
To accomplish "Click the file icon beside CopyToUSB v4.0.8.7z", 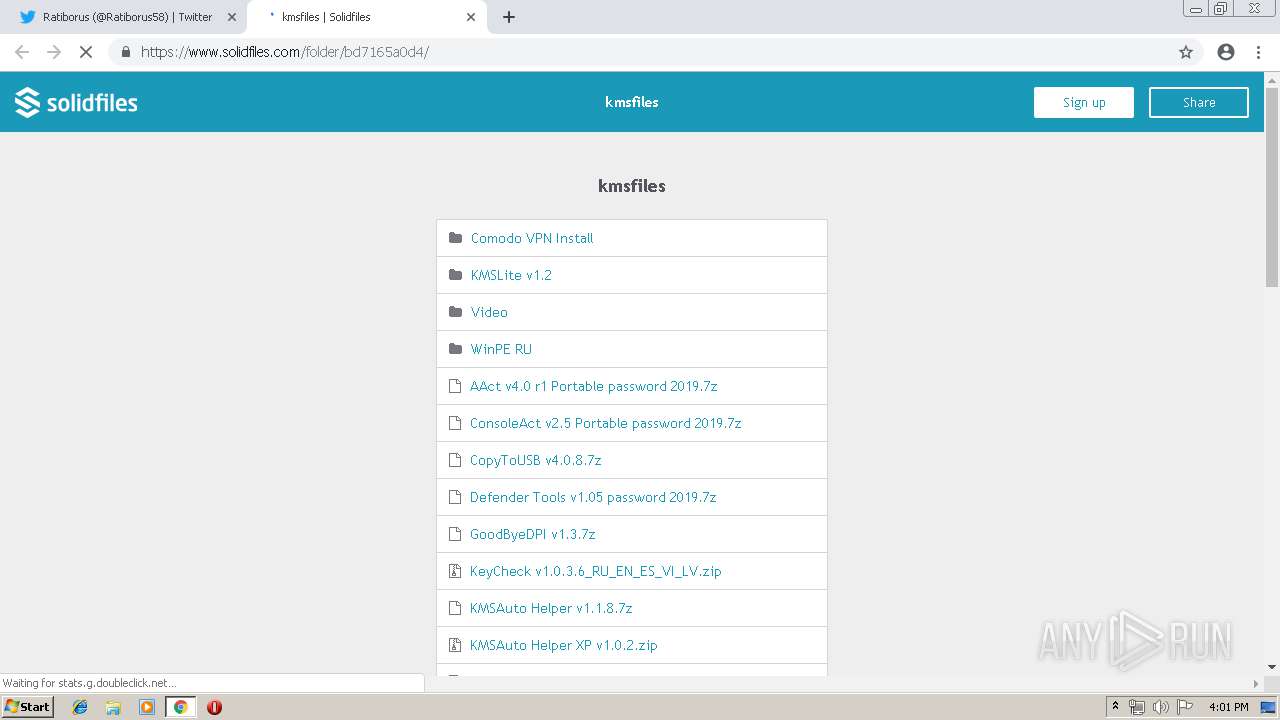I will 455,460.
